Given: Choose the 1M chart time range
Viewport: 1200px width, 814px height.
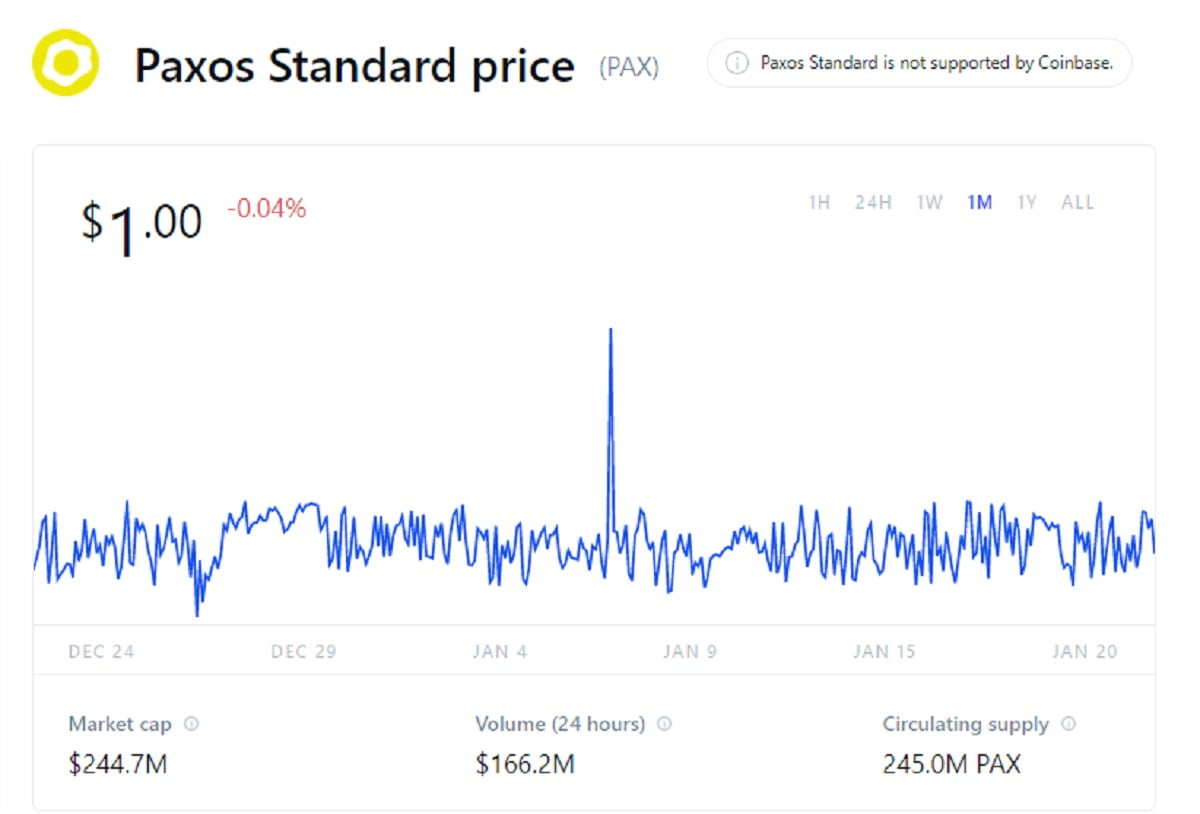Looking at the screenshot, I should [979, 203].
